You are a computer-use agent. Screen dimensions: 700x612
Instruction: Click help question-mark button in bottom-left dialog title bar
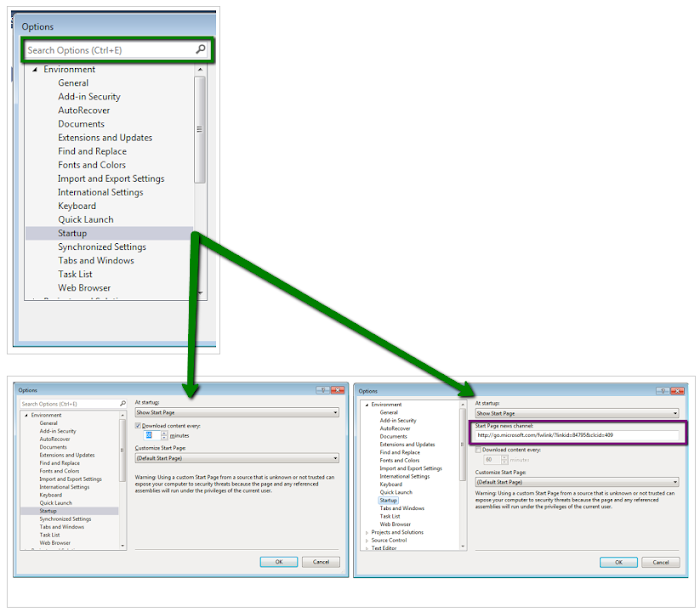[323, 390]
